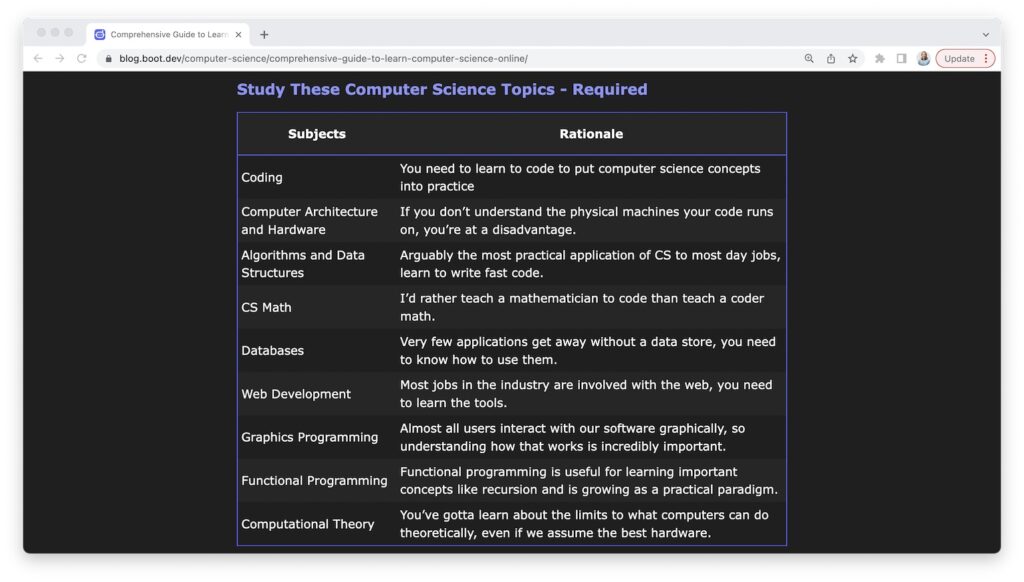Click the 'Study These Computer Science Topics' heading
The width and height of the screenshot is (1024, 582).
click(x=441, y=89)
